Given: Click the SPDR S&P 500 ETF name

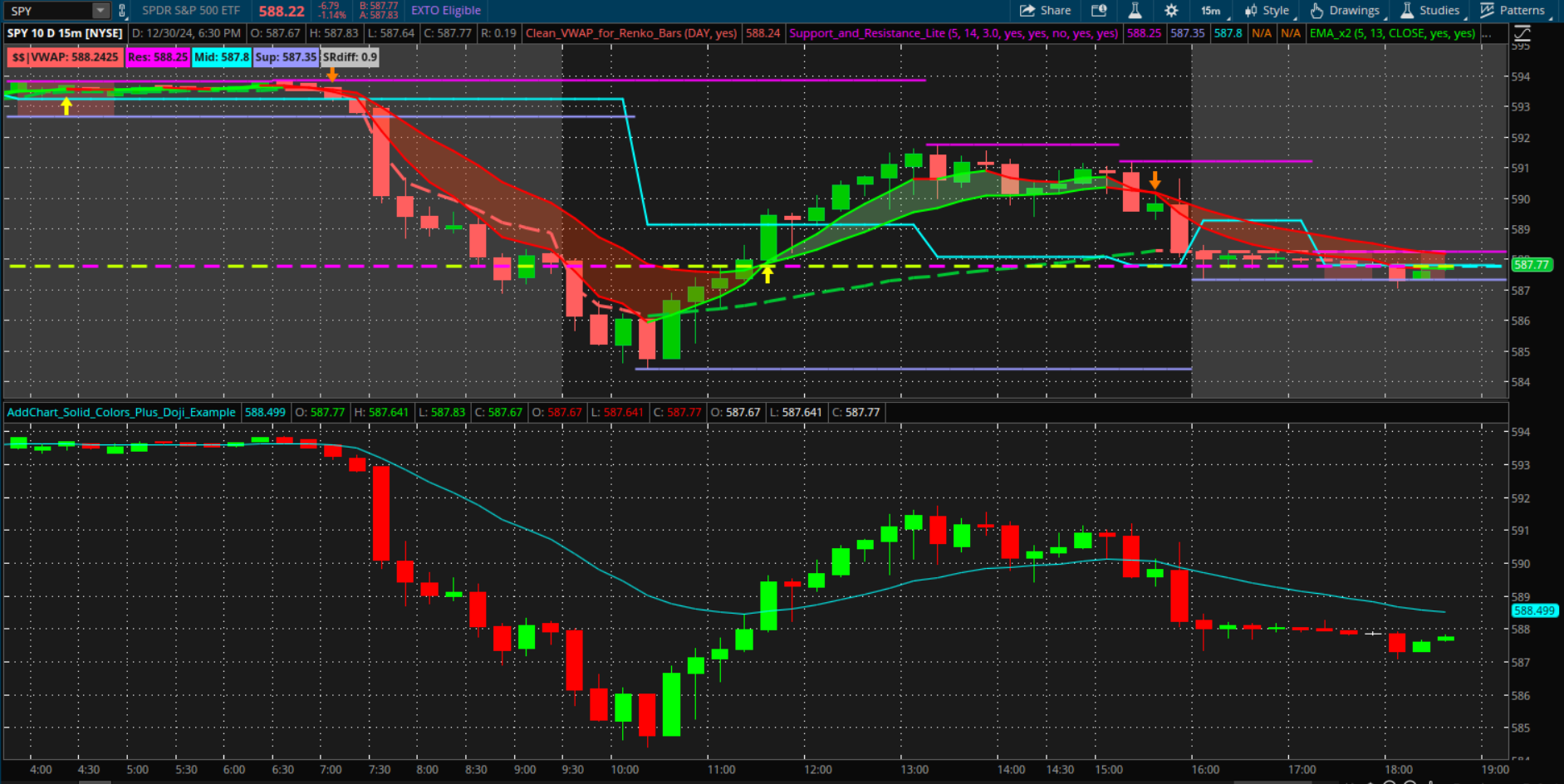Looking at the screenshot, I should [191, 11].
